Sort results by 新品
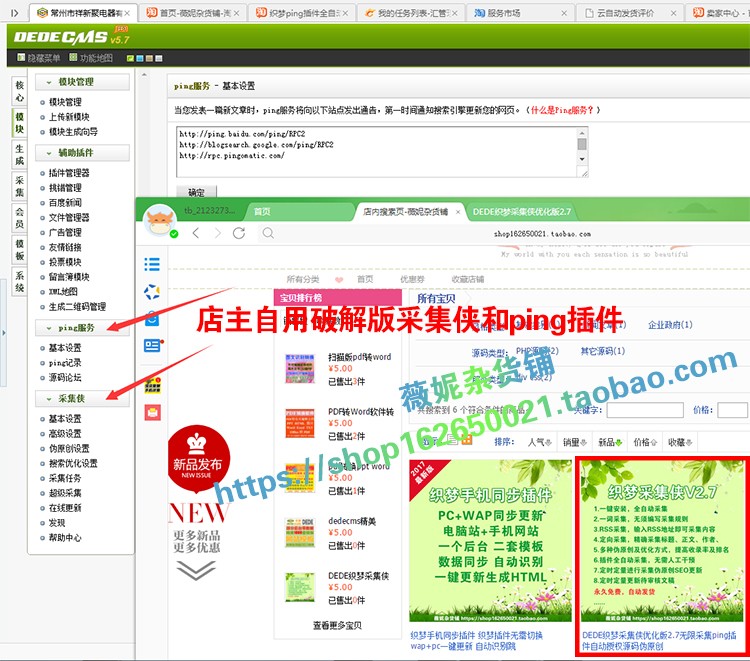Viewport: 750px width, 661px height. pos(610,442)
